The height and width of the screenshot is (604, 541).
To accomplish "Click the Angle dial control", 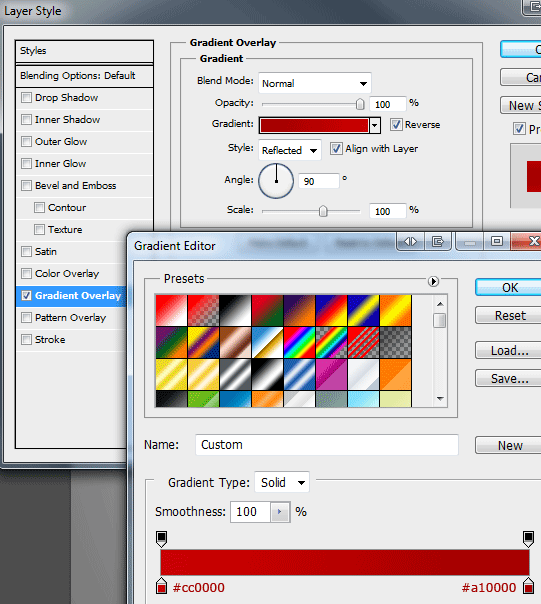I will click(x=276, y=181).
